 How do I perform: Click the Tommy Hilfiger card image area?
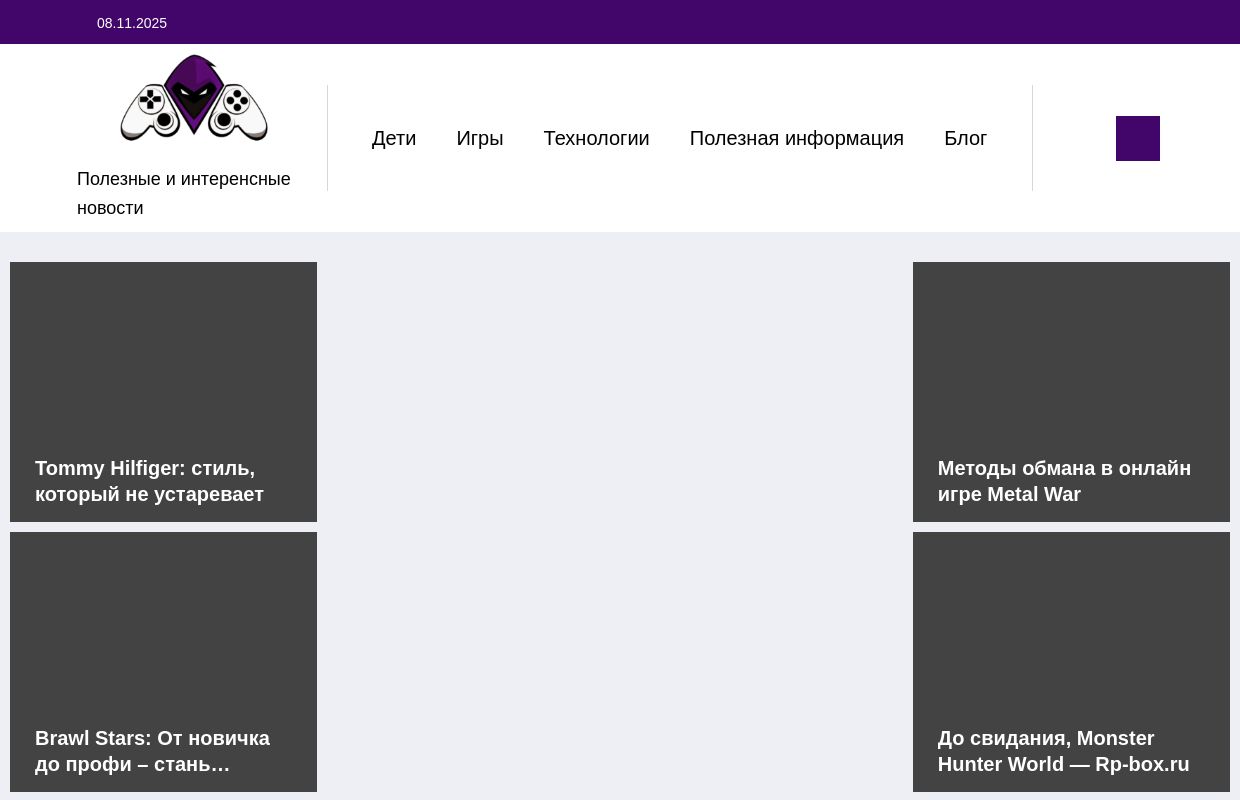click(x=163, y=350)
